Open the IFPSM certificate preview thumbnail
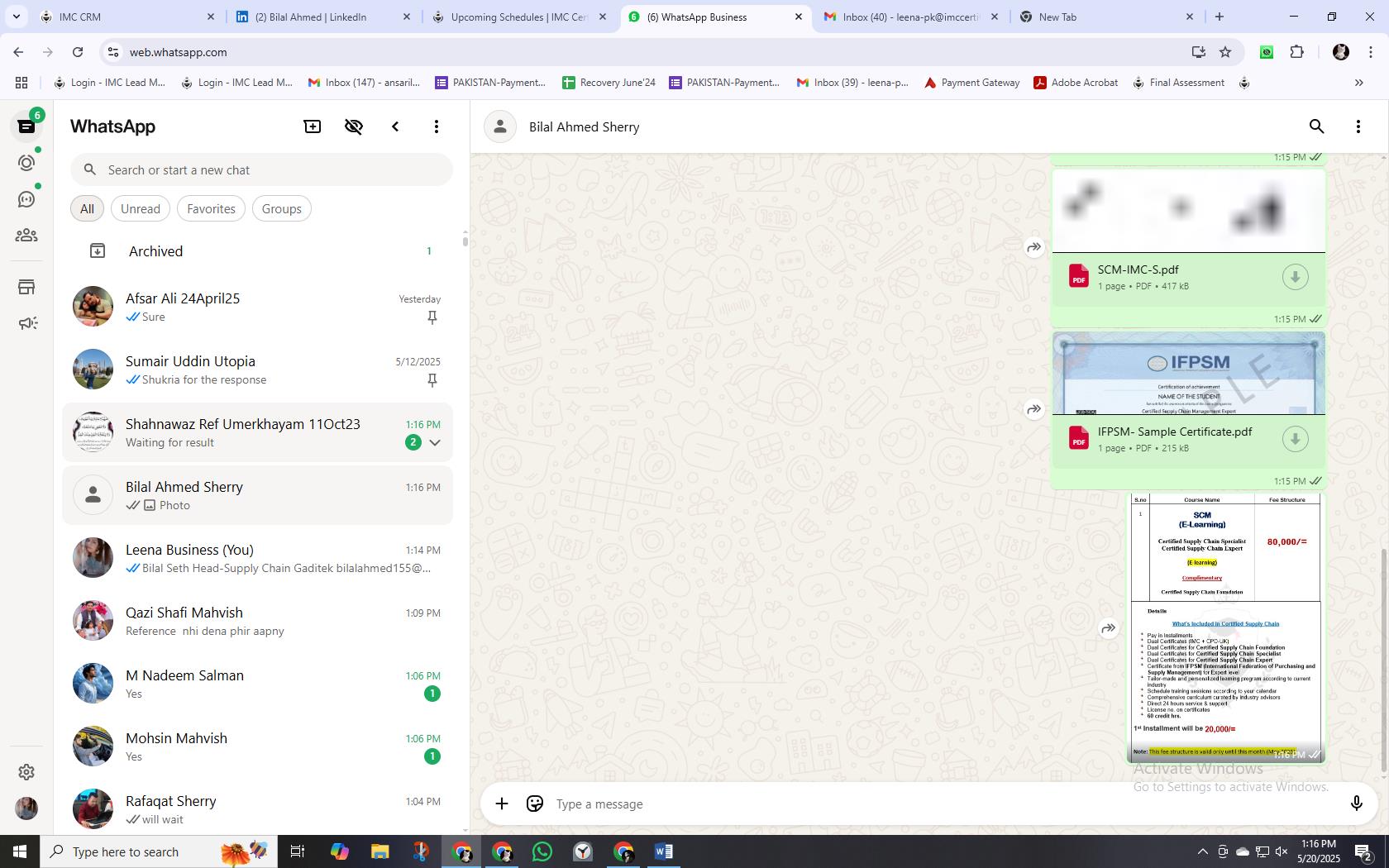The height and width of the screenshot is (868, 1389). [1189, 374]
